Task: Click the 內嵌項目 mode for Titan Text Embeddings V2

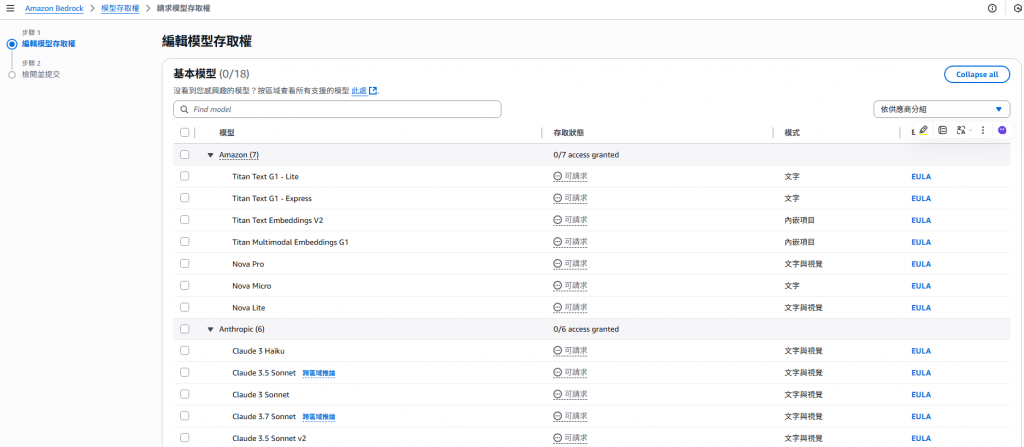Action: pos(799,220)
